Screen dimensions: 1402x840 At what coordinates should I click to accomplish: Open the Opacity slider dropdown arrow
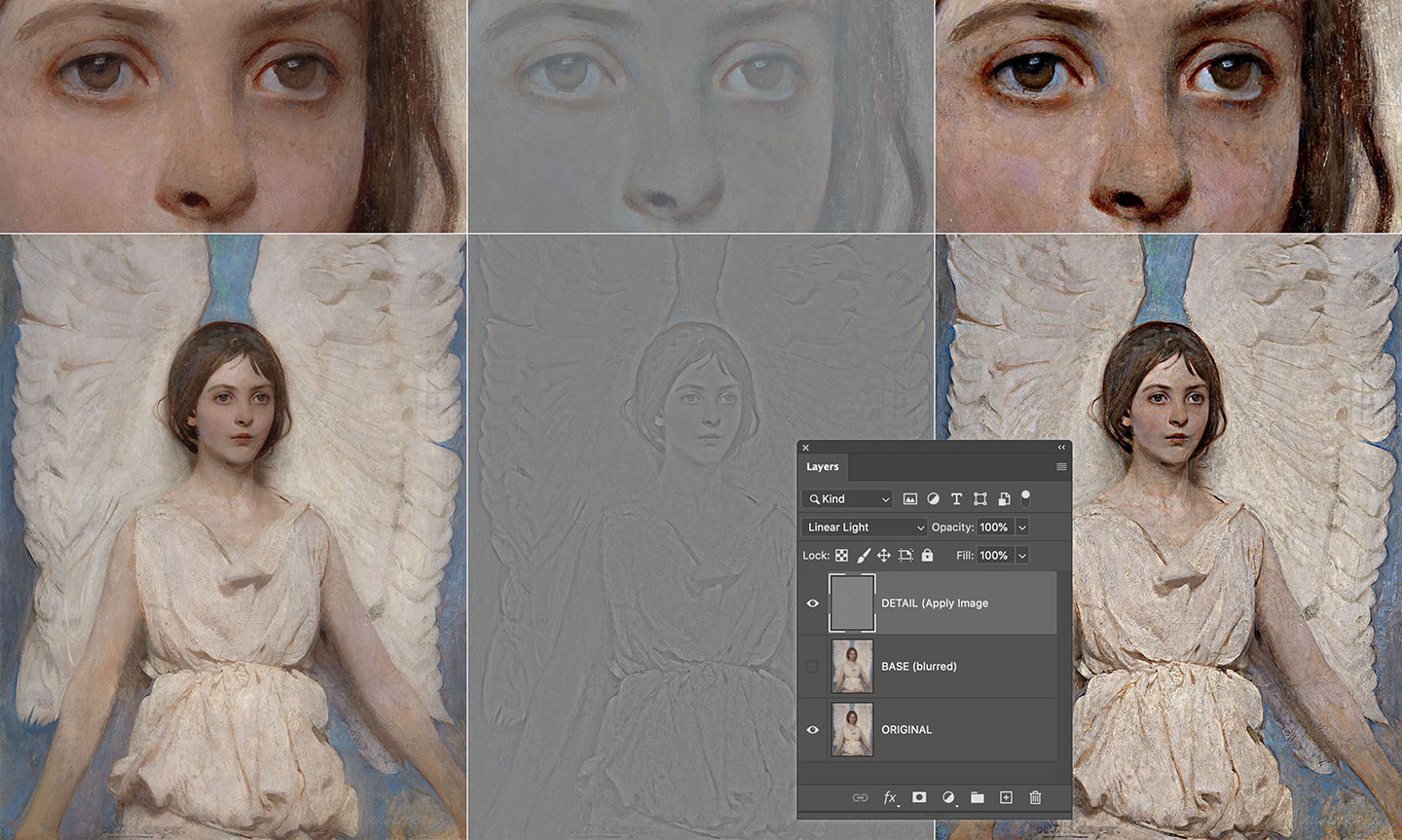[1022, 527]
